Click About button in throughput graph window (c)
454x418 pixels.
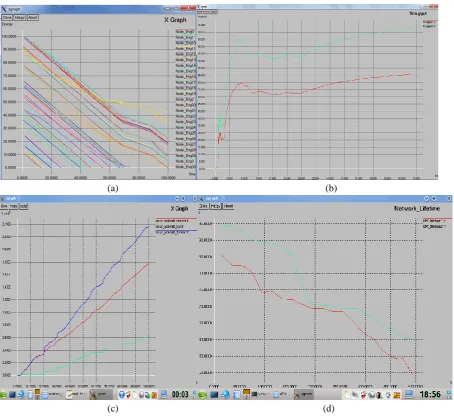pos(23,206)
